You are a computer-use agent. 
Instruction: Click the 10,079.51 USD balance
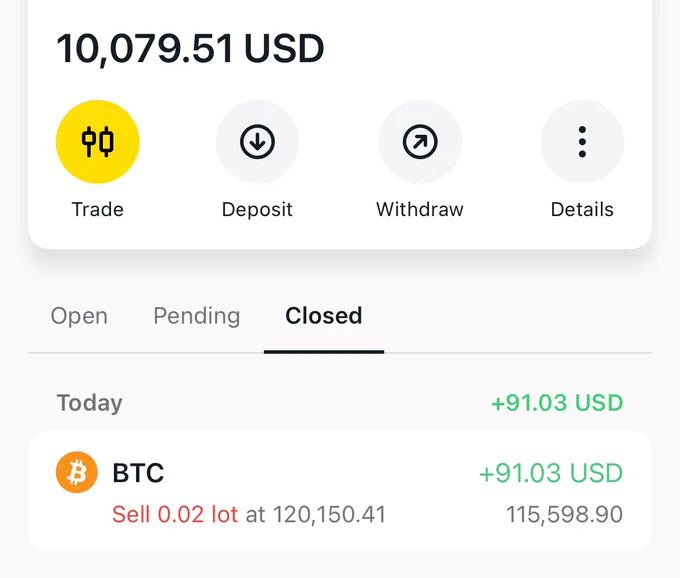click(190, 49)
